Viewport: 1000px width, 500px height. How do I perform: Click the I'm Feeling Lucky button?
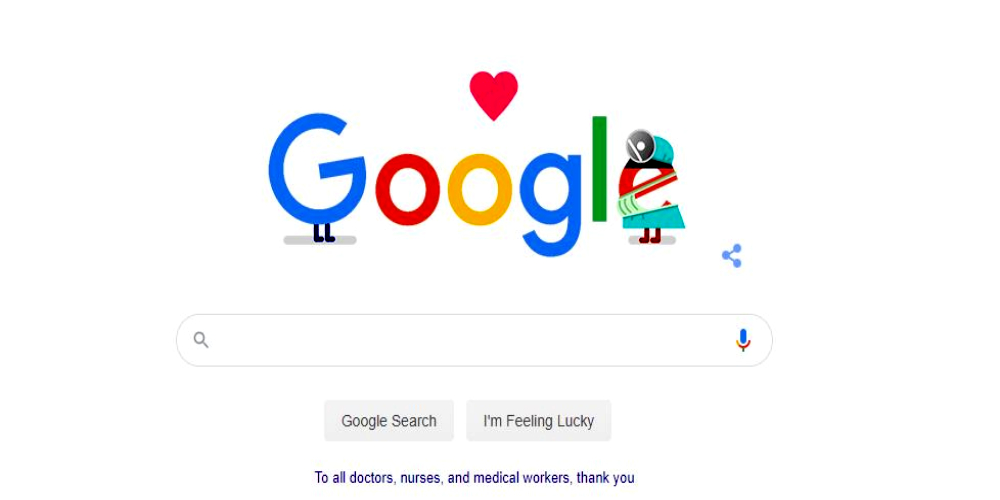click(539, 421)
